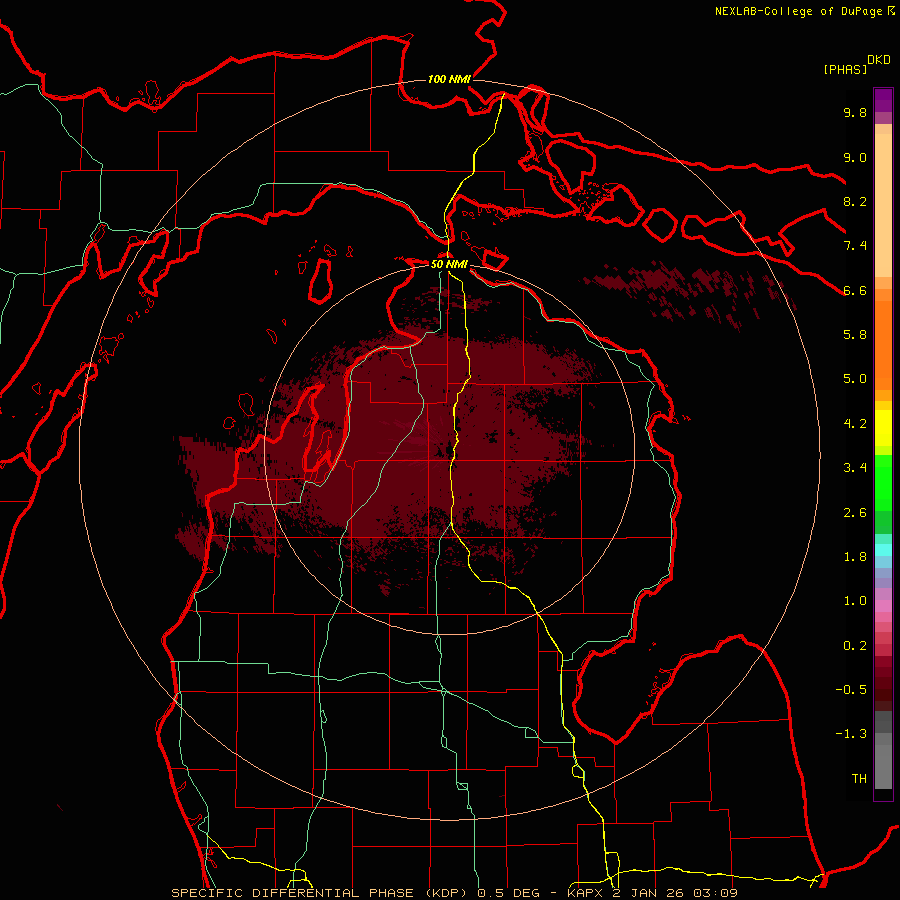The height and width of the screenshot is (900, 900).
Task: Click the 5.8 value on the scale
Action: coord(855,335)
